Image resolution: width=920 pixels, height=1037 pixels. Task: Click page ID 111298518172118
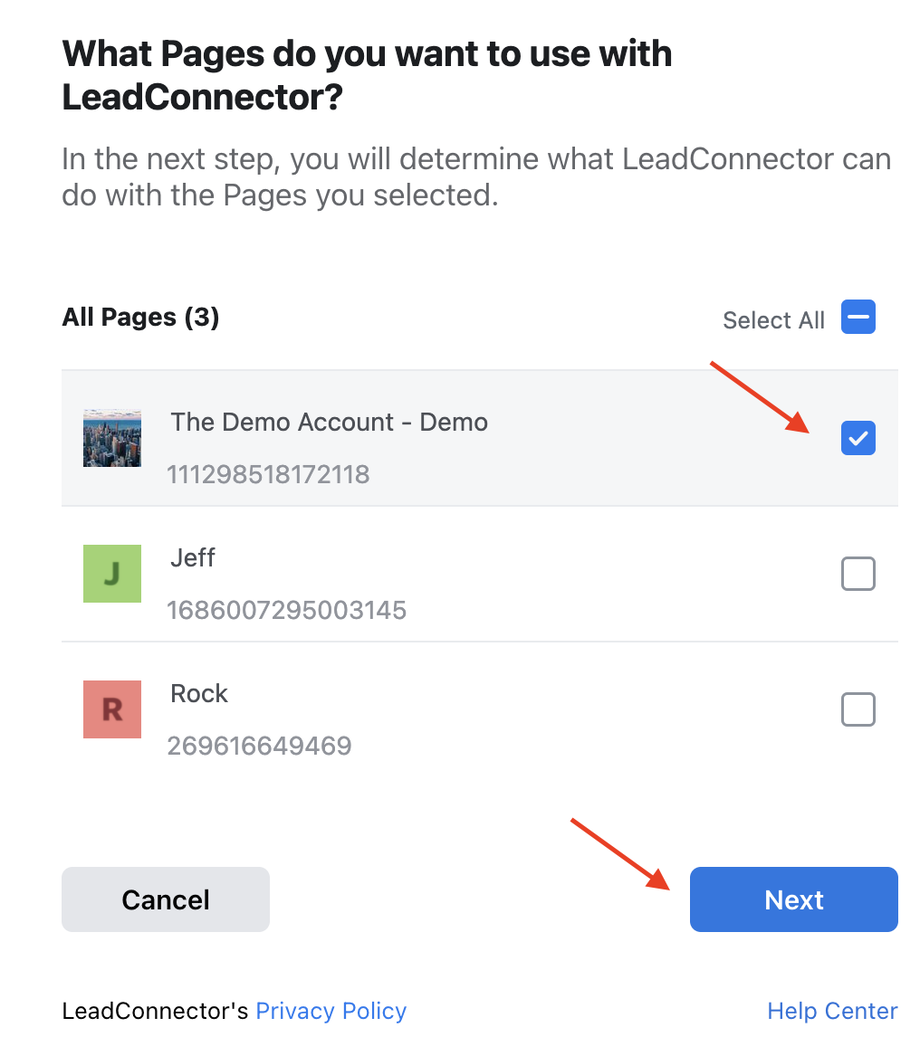[x=268, y=474]
